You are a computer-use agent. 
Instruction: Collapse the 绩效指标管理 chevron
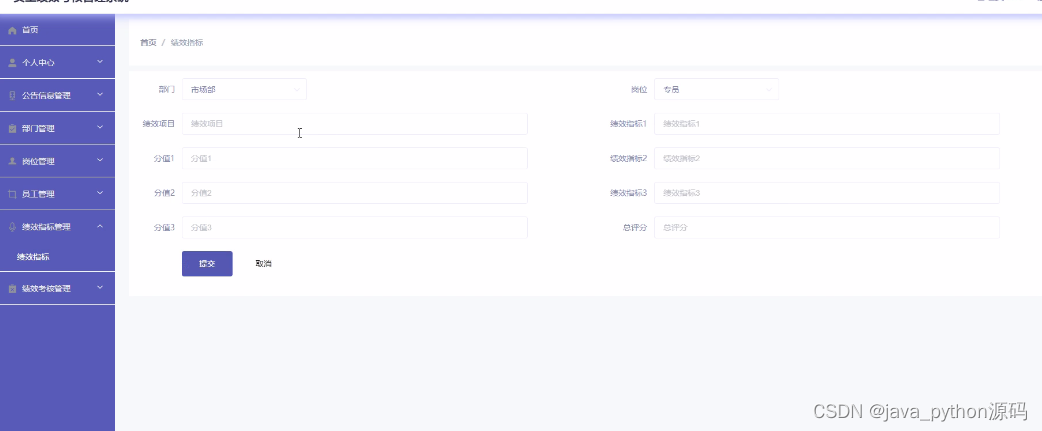[x=100, y=226]
